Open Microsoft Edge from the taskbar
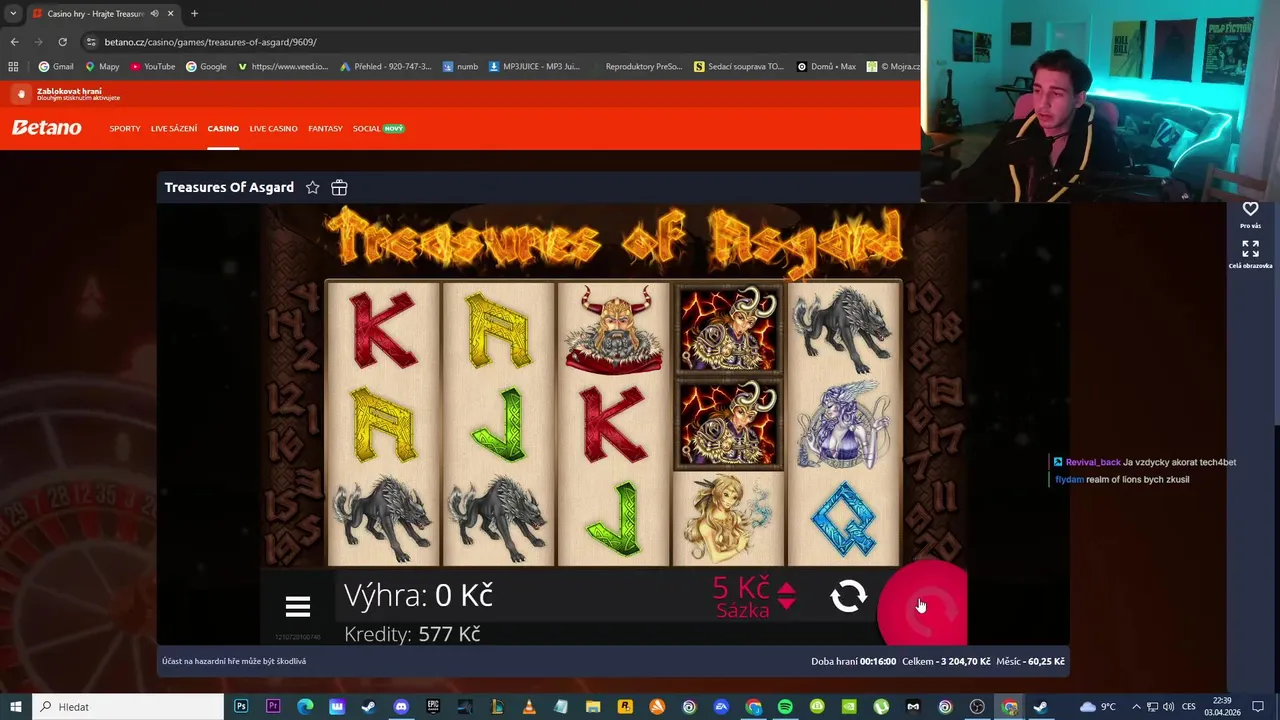 [x=305, y=707]
